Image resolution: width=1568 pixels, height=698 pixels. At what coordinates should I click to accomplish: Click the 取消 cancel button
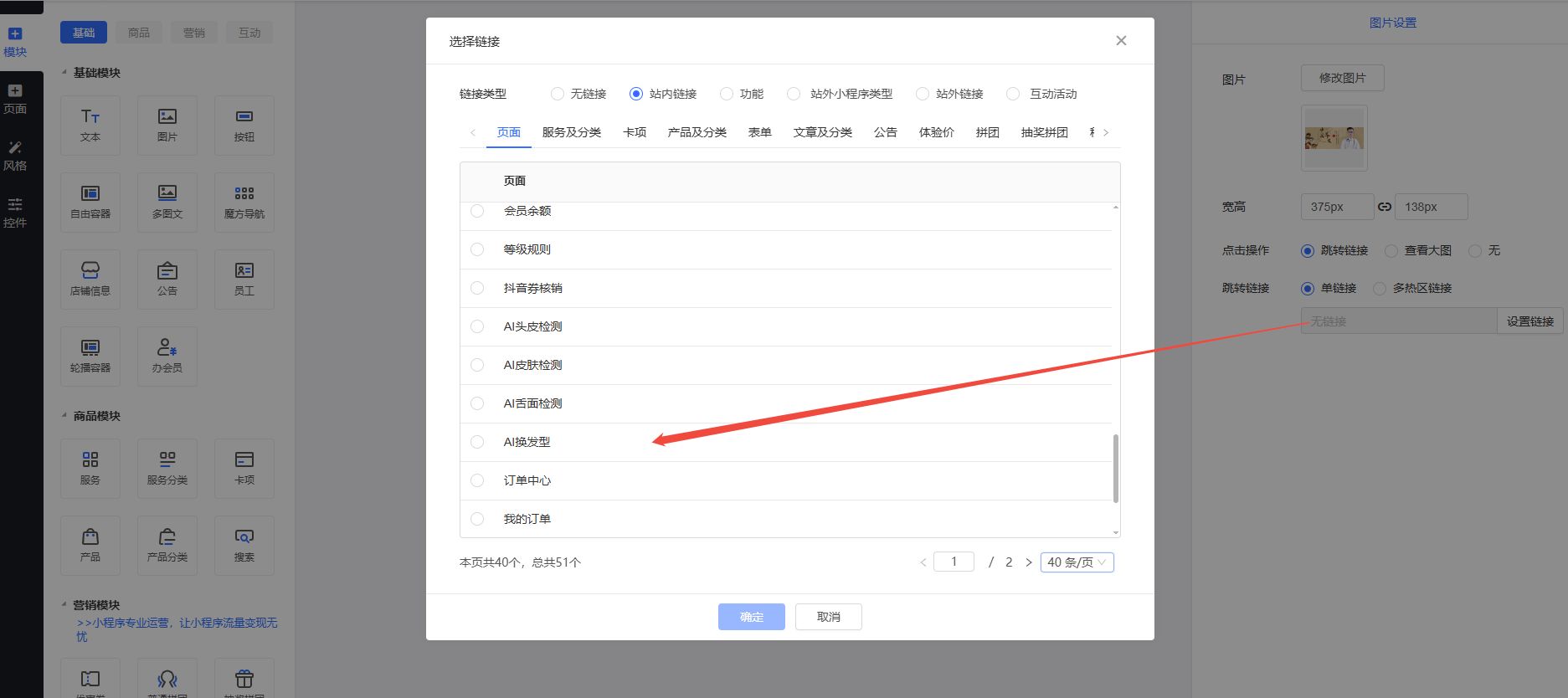pyautogui.click(x=828, y=617)
